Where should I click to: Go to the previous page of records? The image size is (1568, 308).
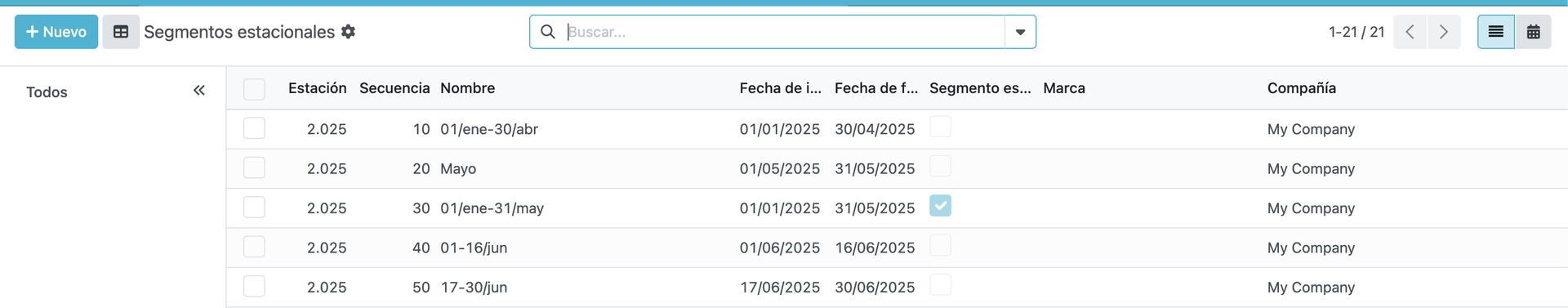(1410, 32)
